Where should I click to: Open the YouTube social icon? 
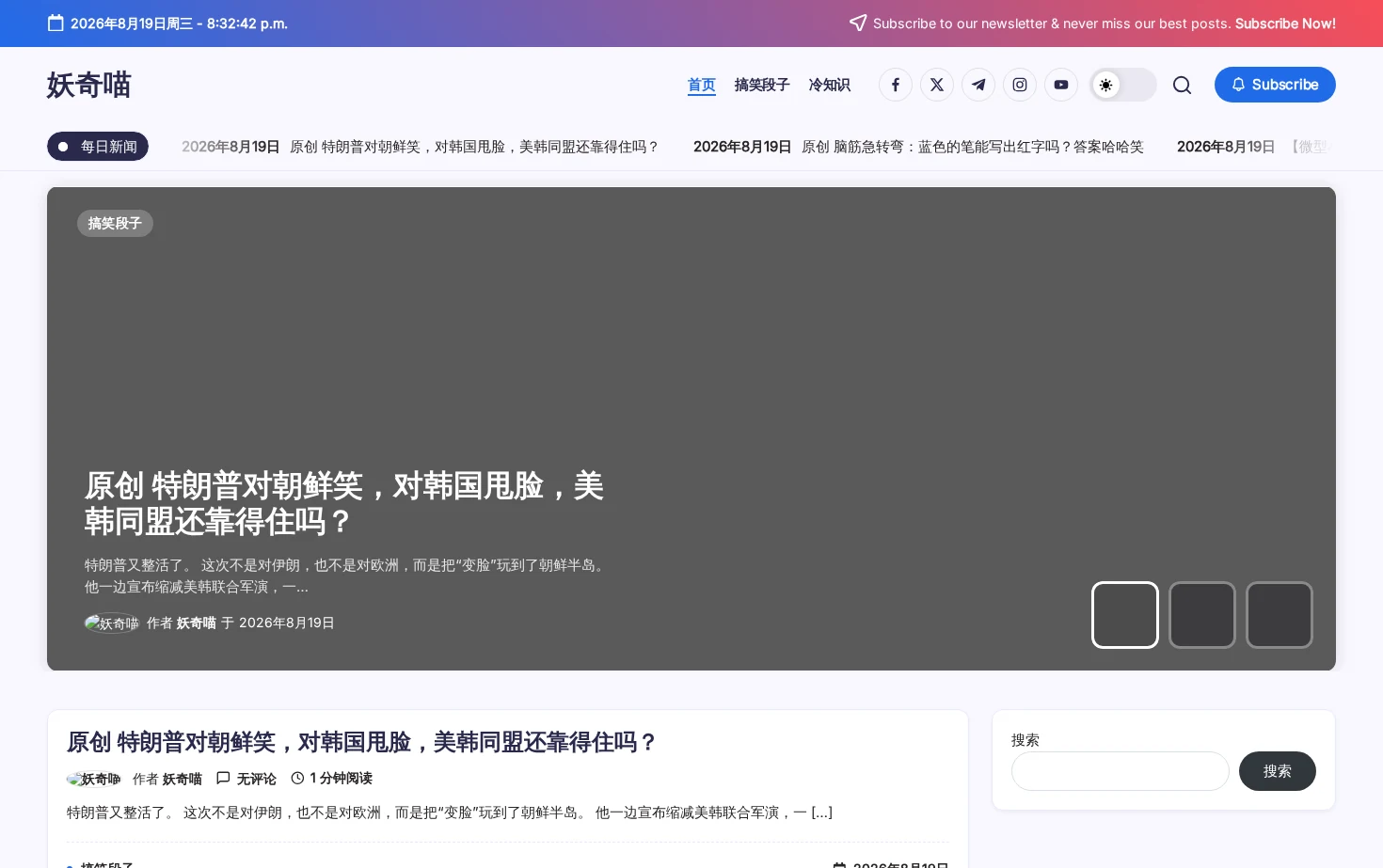coord(1061,85)
